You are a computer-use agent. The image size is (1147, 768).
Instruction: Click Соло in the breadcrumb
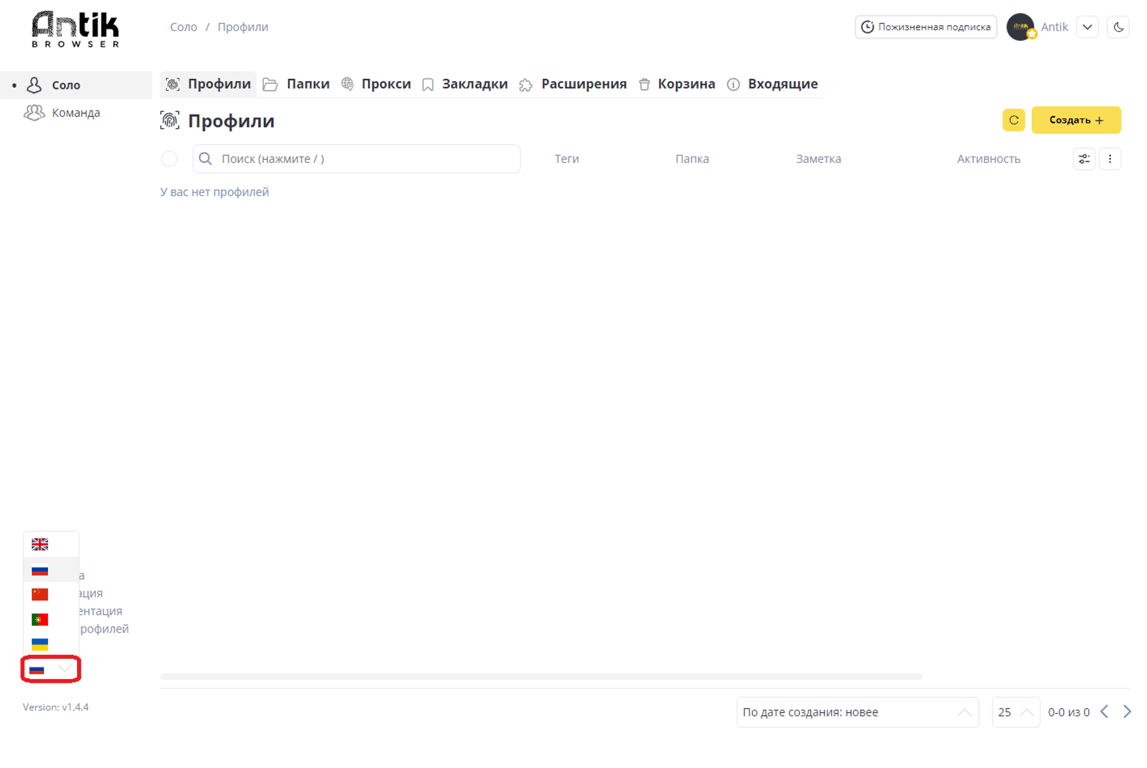(184, 27)
